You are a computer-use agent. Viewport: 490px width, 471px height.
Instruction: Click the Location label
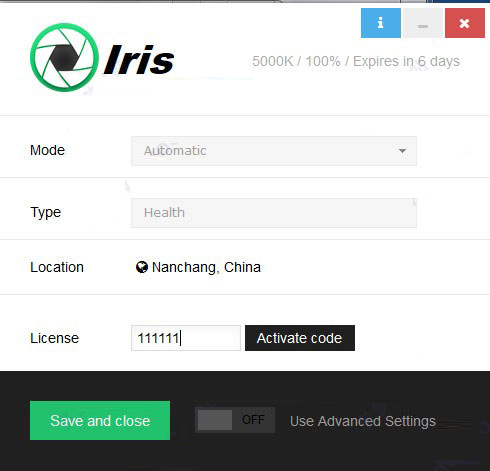pos(57,267)
